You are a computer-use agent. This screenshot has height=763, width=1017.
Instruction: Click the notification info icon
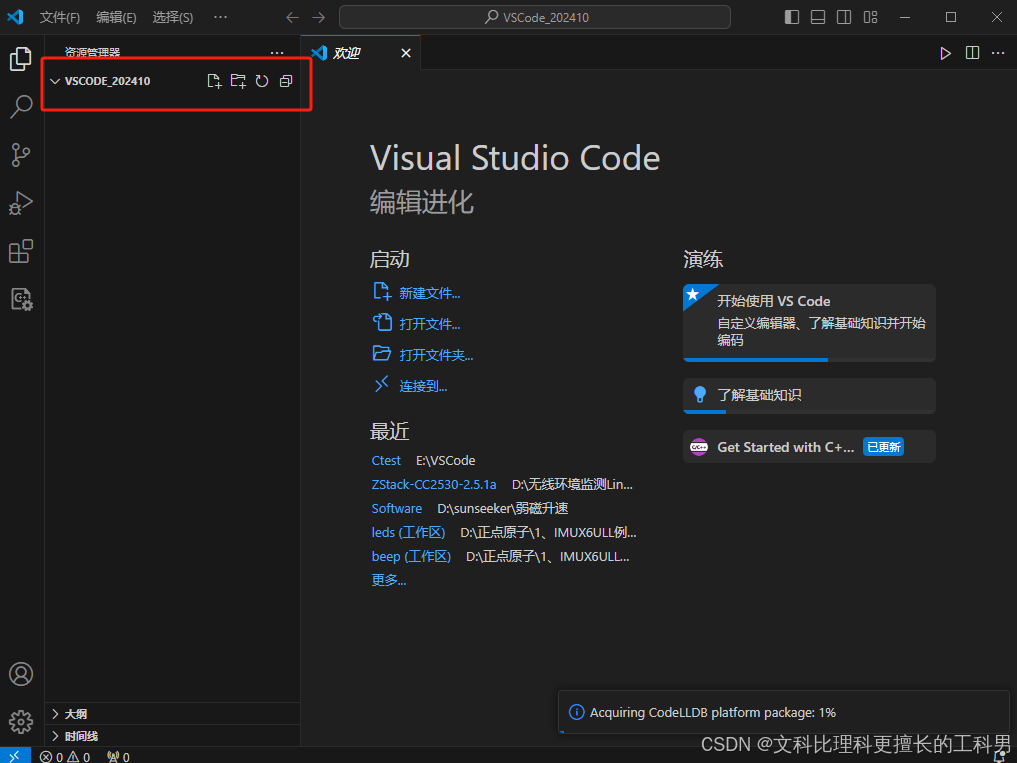click(x=576, y=712)
